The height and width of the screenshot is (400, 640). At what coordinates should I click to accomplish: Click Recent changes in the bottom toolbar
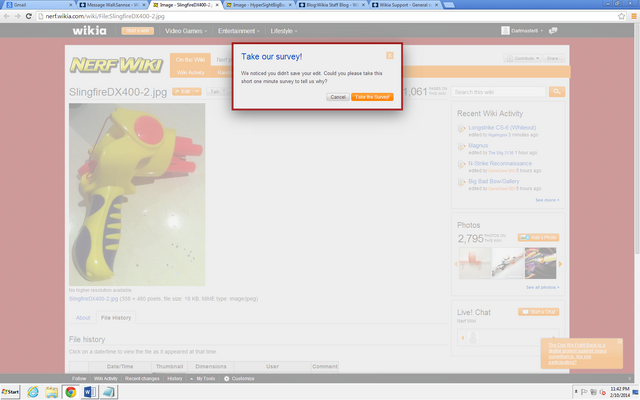[142, 378]
